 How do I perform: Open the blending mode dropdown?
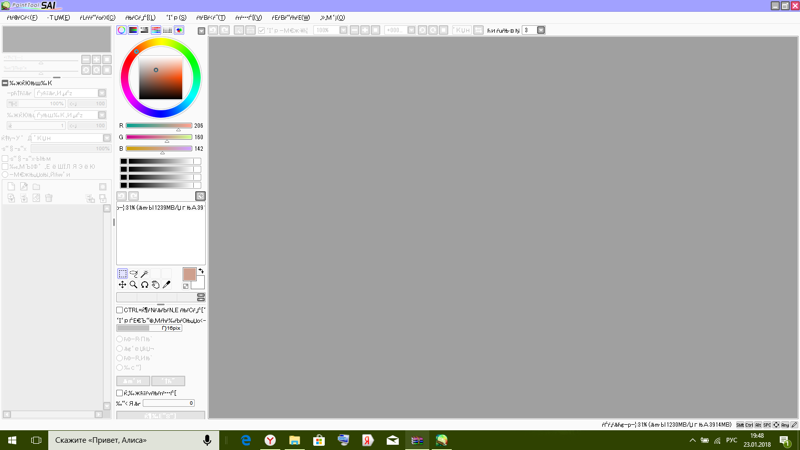click(x=107, y=138)
